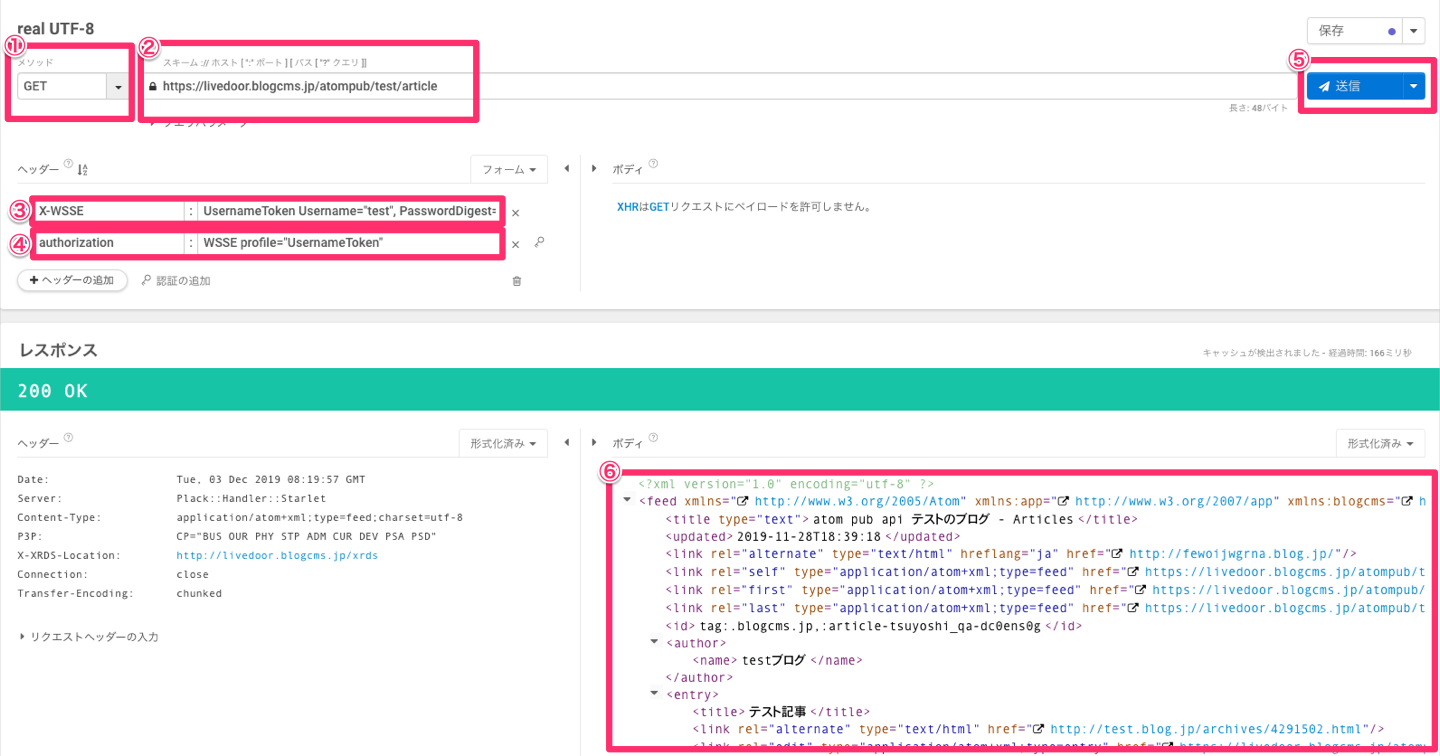The width and height of the screenshot is (1440, 756).
Task: Select the テスト記事 entry title text
Action: point(777,711)
